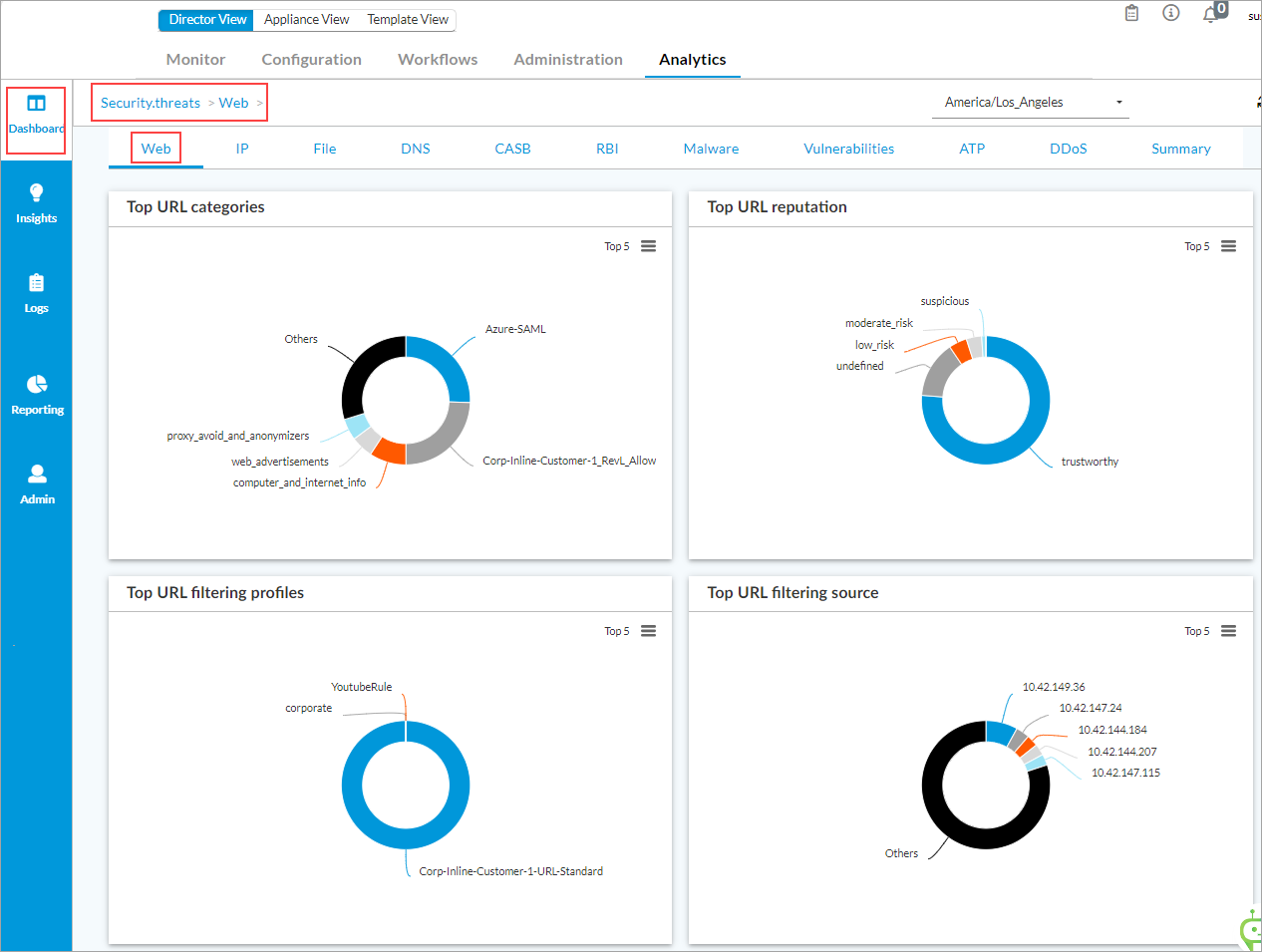Open Top URL categories chart menu
1262x952 pixels.
pos(649,246)
